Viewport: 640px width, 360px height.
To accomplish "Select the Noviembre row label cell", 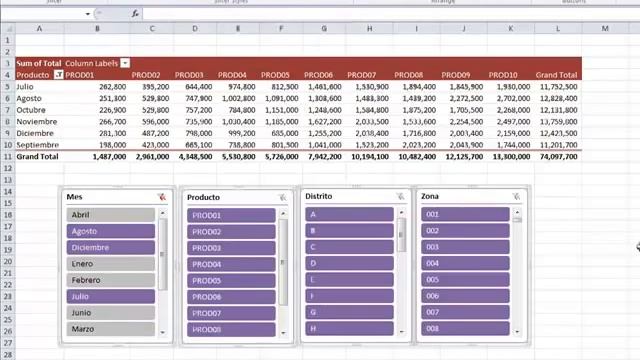I will click(x=40, y=122).
